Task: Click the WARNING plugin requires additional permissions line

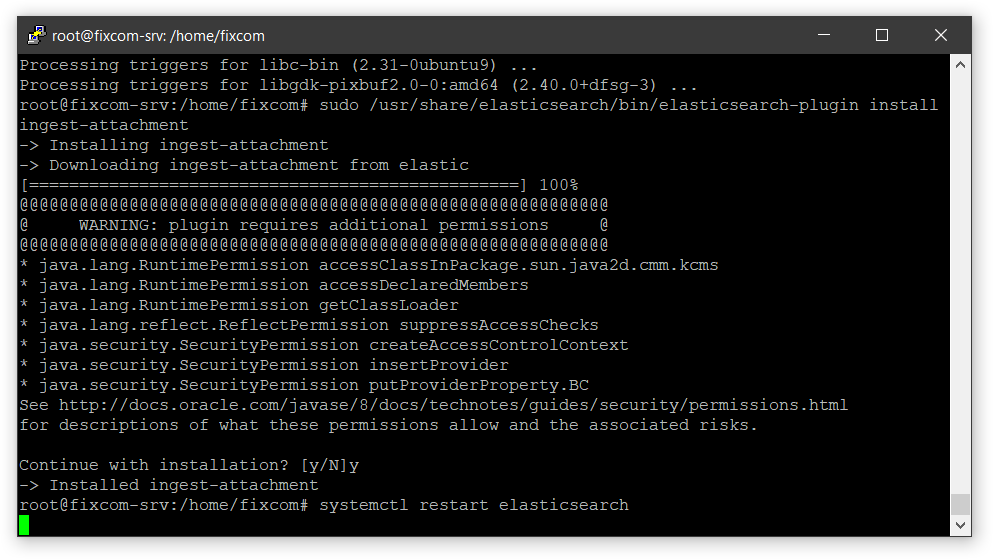Action: 314,225
